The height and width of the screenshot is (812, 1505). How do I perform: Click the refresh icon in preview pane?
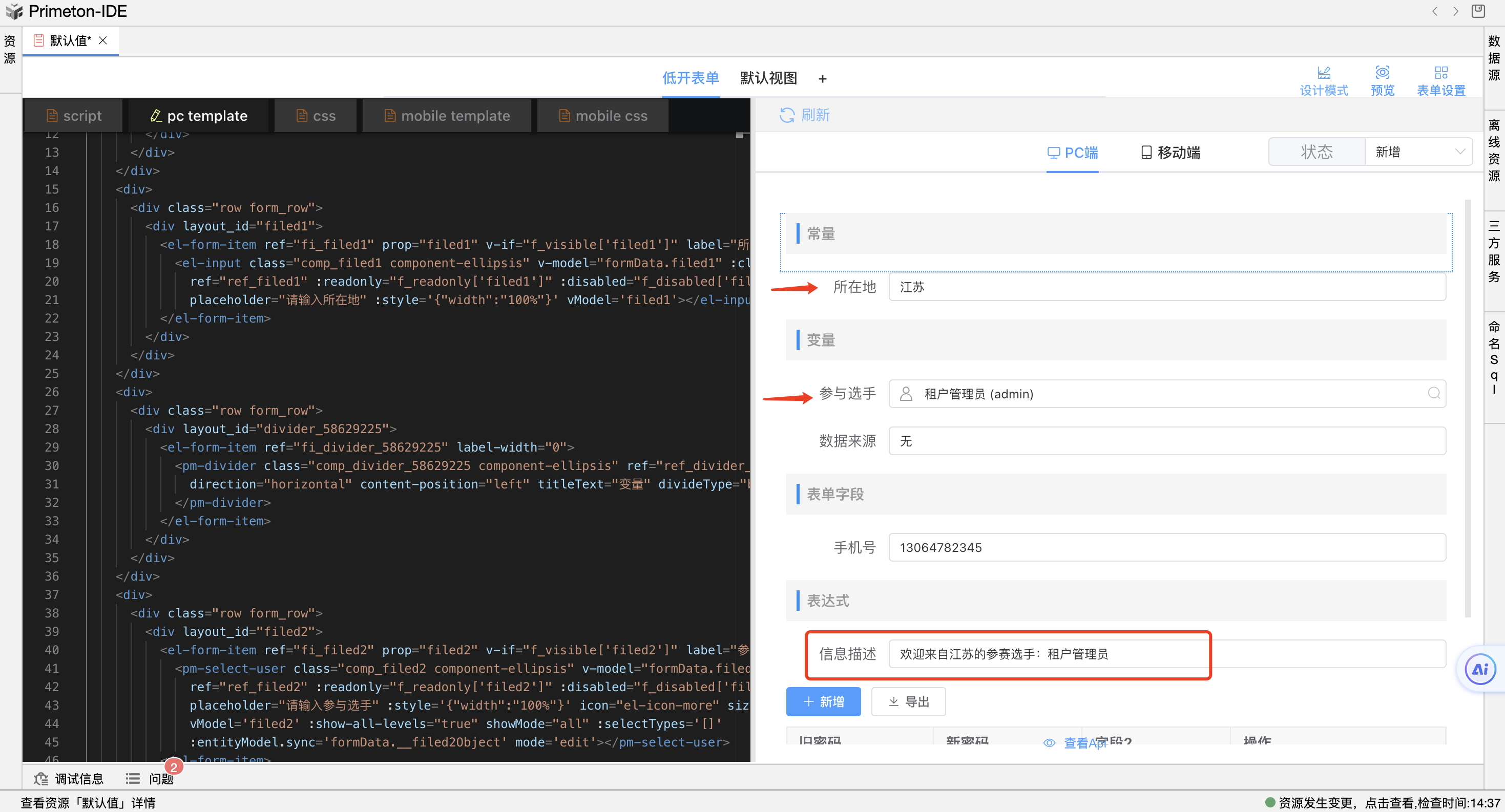(787, 115)
